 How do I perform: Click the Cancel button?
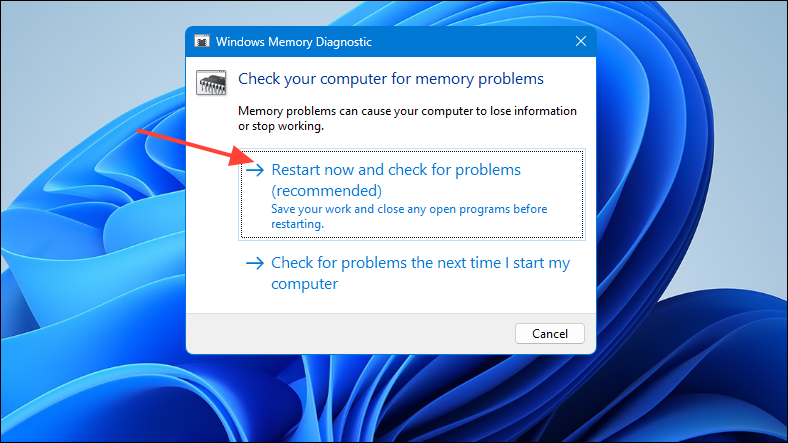(550, 334)
